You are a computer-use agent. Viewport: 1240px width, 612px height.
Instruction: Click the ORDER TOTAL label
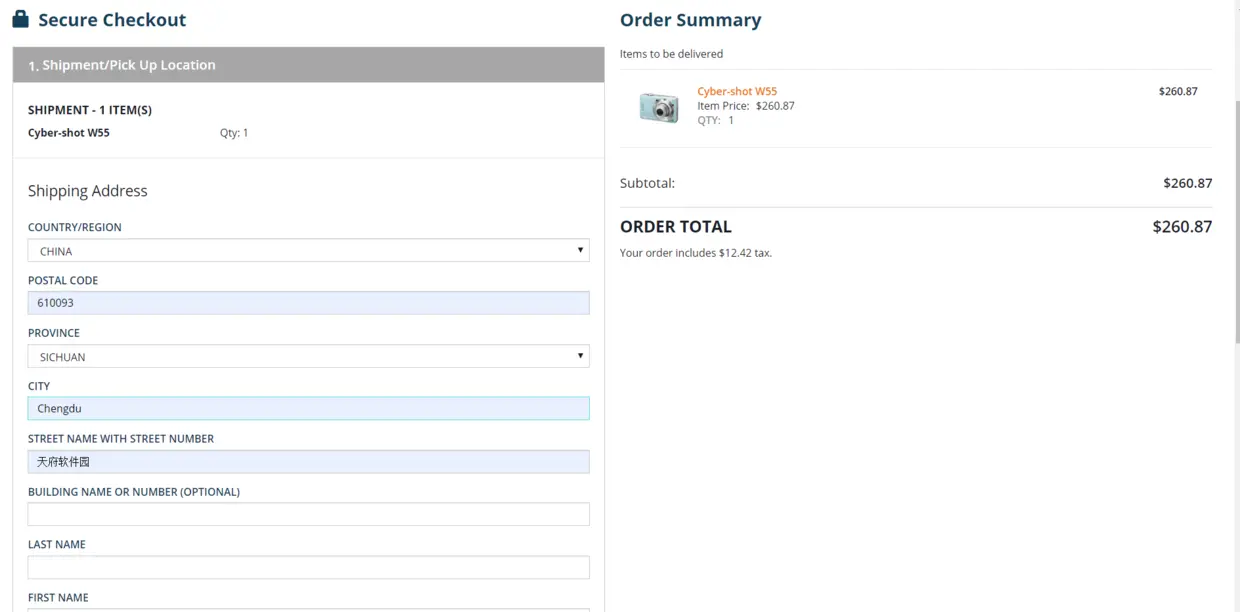[x=676, y=227]
